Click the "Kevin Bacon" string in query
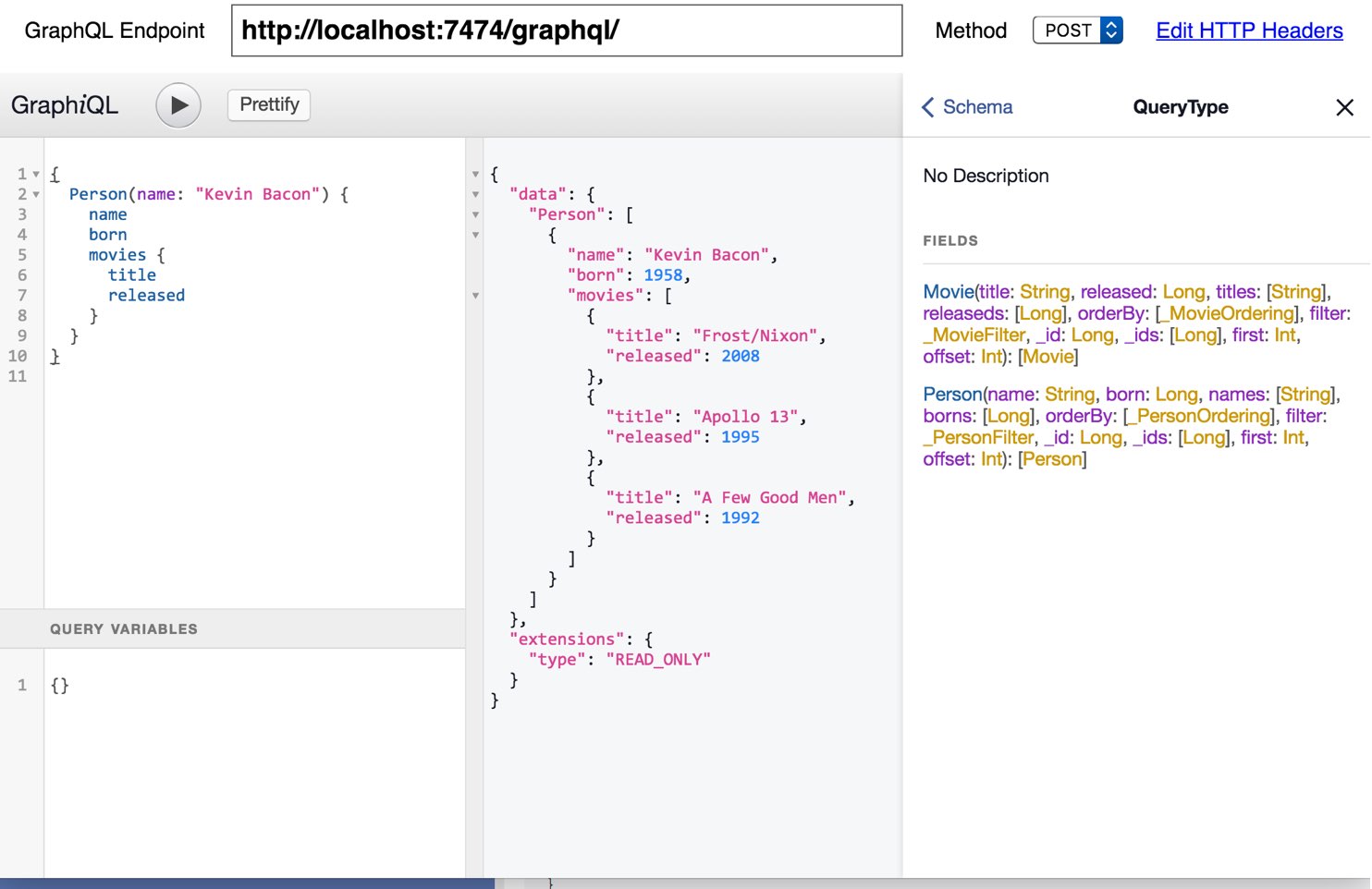Viewport: 1372px width, 889px height. pyautogui.click(x=257, y=194)
